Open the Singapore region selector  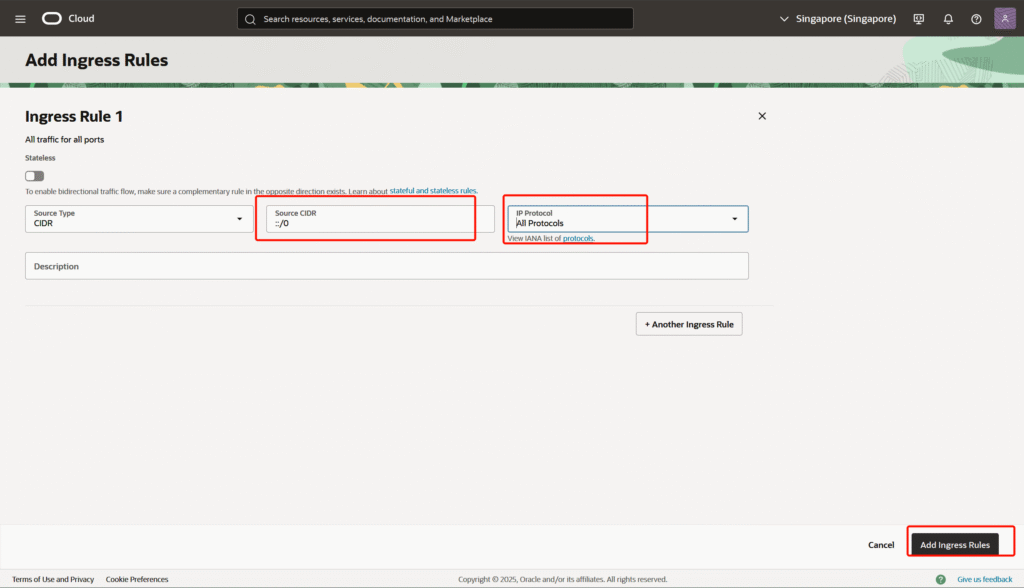(x=838, y=19)
